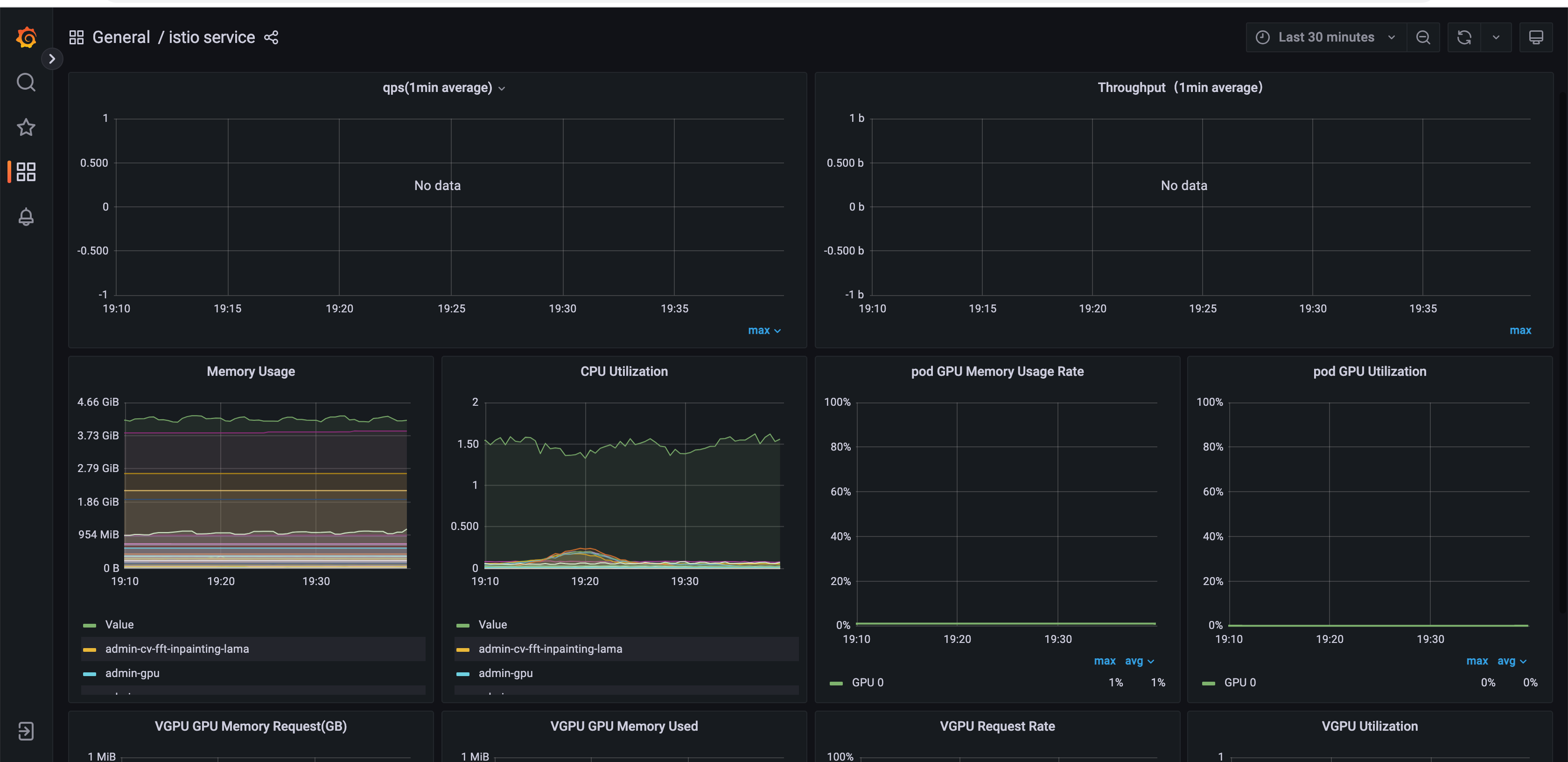
Task: Toggle GPU 0 series in pod GPU Utilization
Action: [1239, 683]
